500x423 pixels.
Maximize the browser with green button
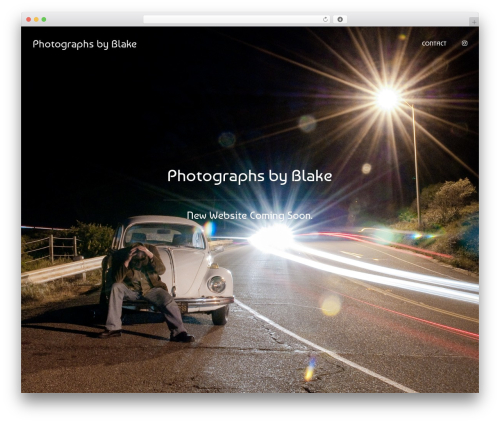click(44, 19)
